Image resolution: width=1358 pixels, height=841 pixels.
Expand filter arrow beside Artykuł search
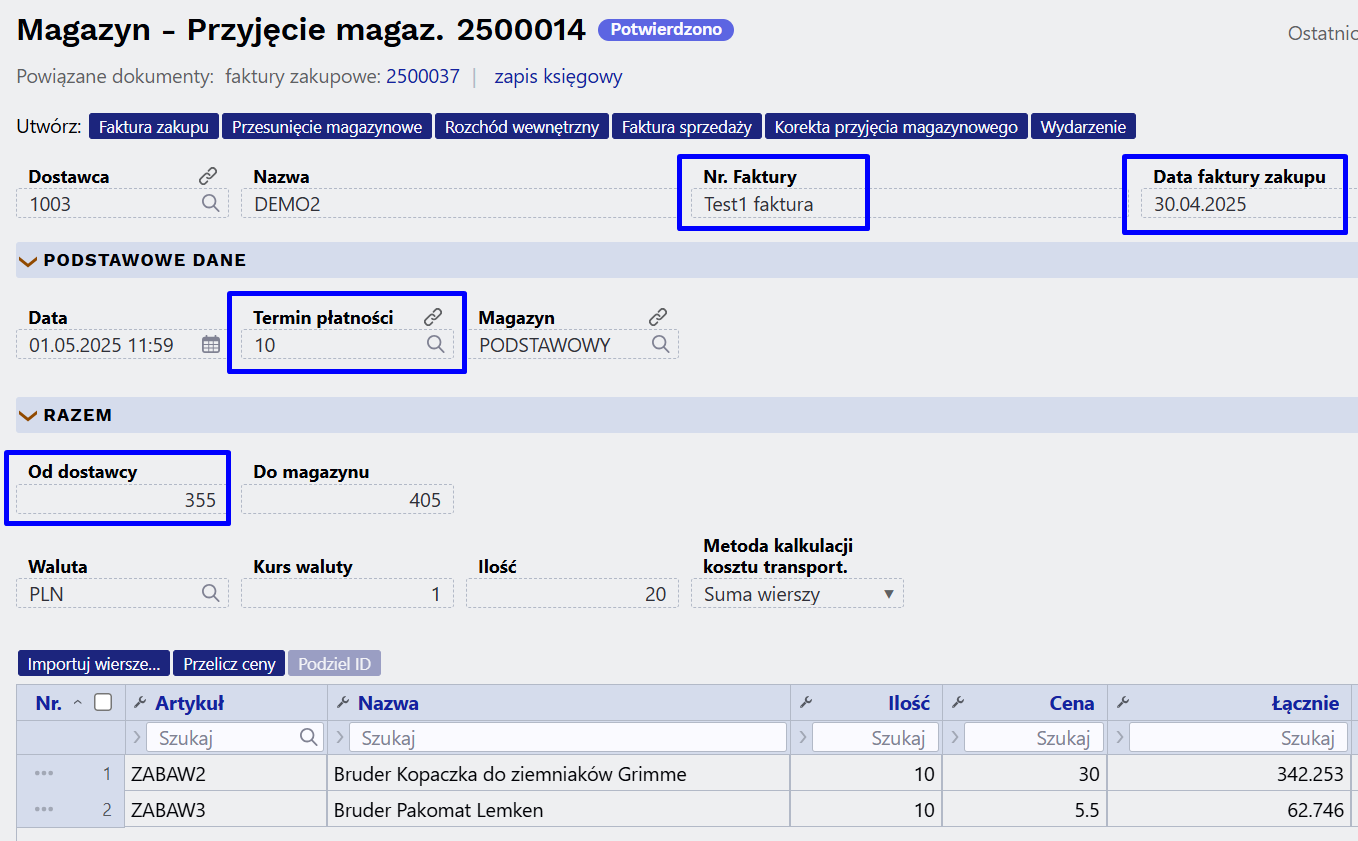[x=137, y=738]
